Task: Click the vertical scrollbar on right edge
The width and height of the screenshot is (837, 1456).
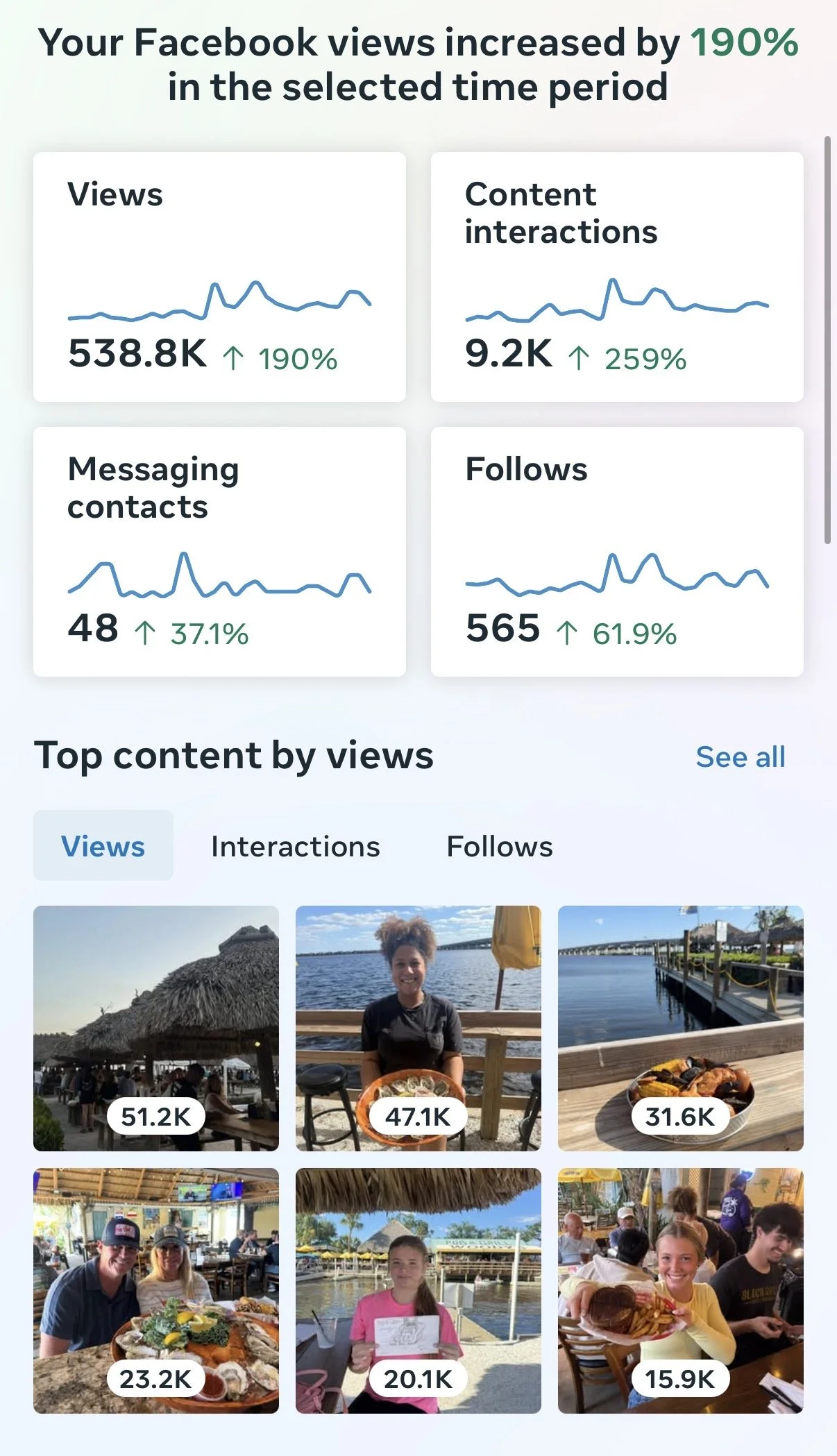Action: 827,340
